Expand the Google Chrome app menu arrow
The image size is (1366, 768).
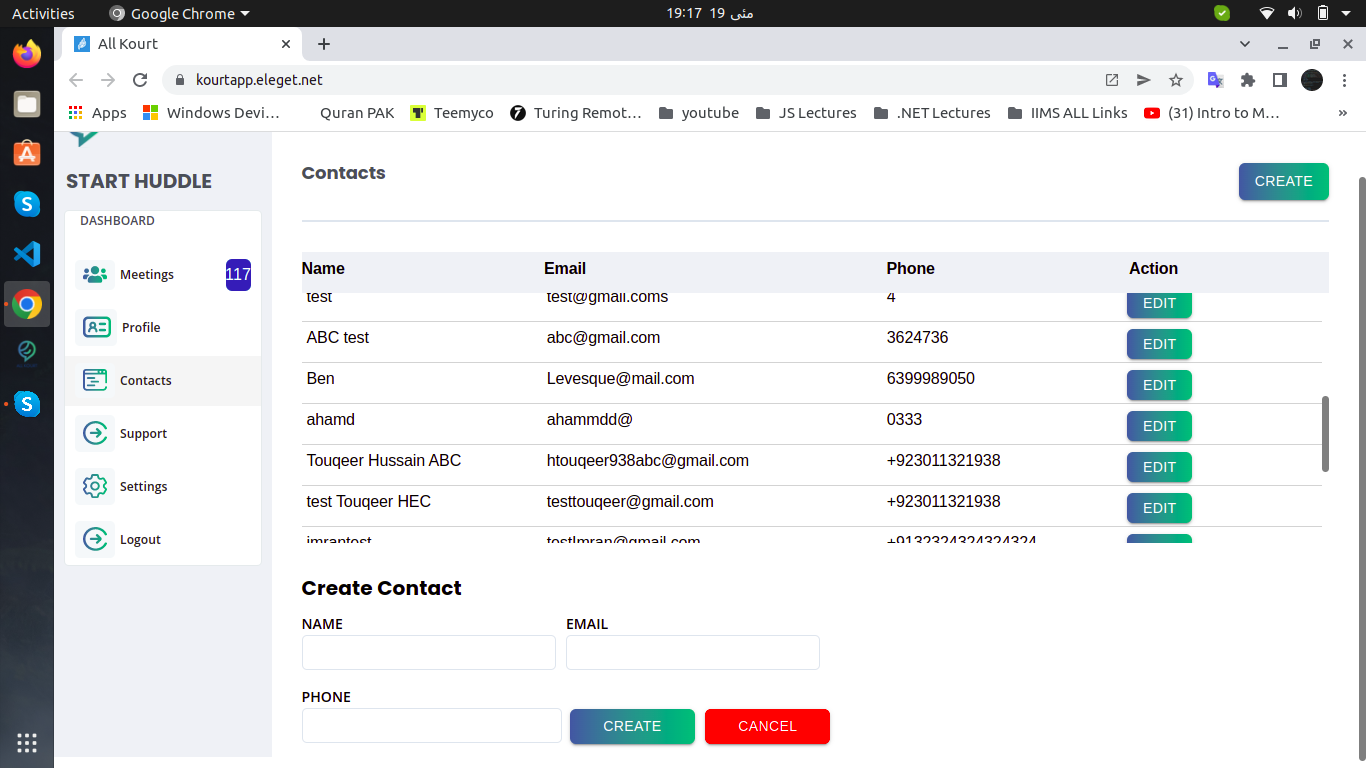click(x=245, y=14)
